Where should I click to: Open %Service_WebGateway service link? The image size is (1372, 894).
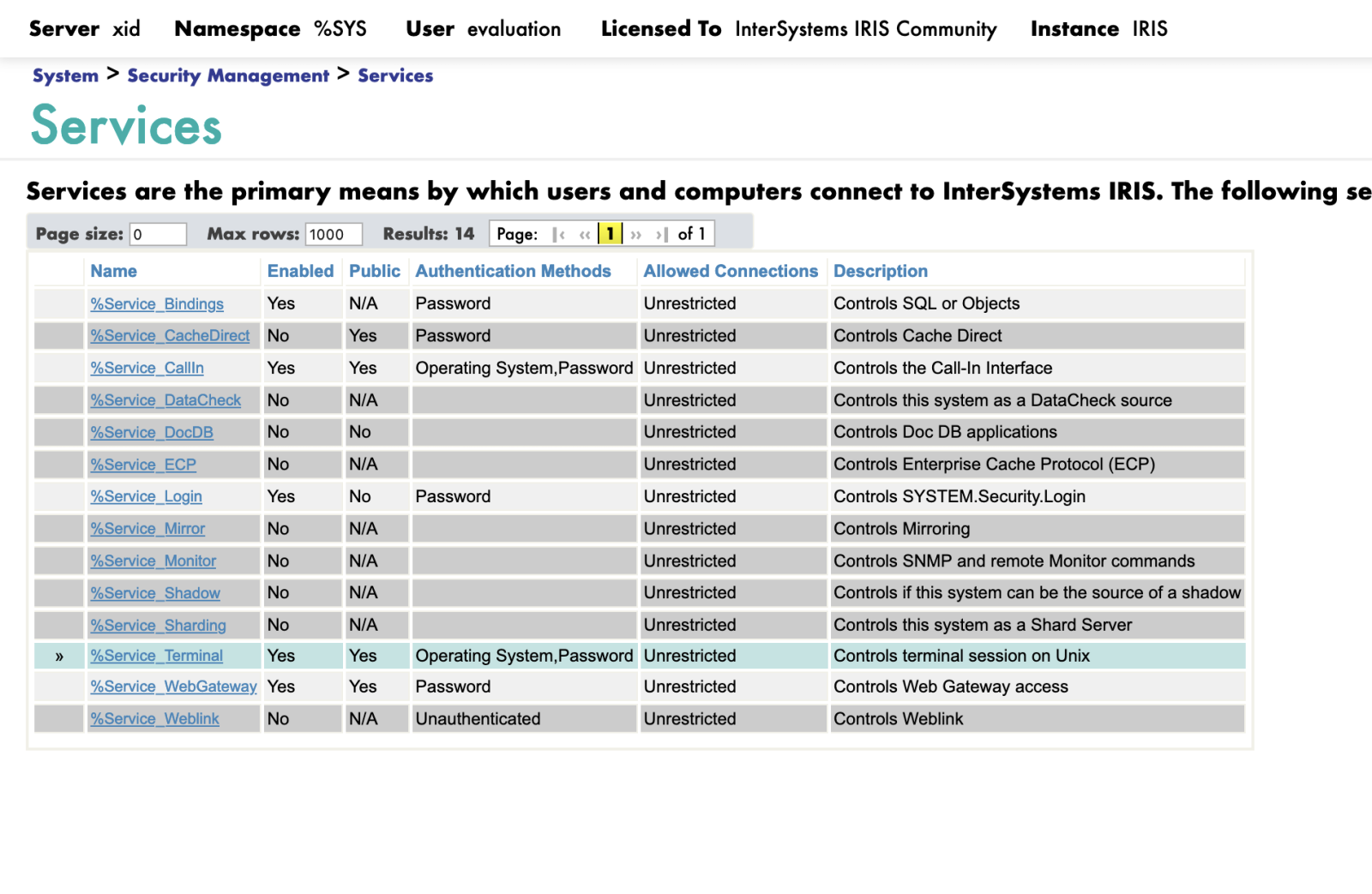coord(173,687)
